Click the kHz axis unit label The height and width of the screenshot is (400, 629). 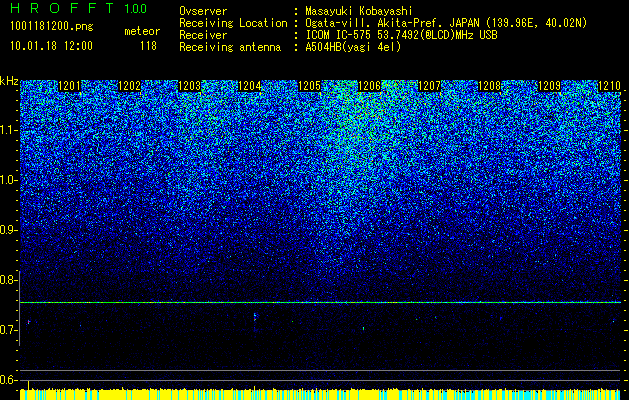[x=9, y=81]
